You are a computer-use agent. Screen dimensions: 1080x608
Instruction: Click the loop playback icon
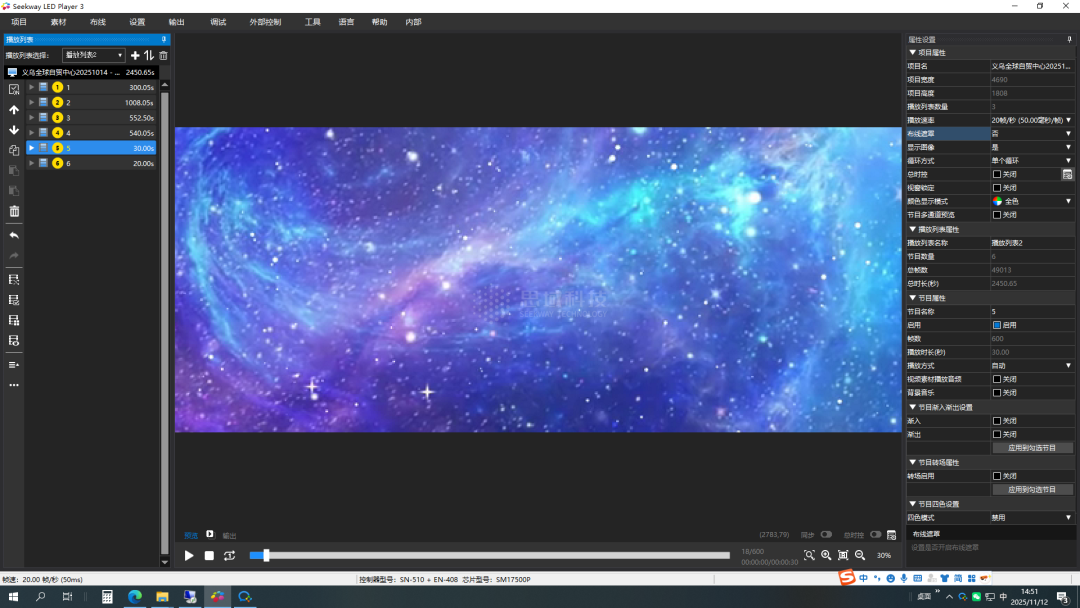(229, 556)
